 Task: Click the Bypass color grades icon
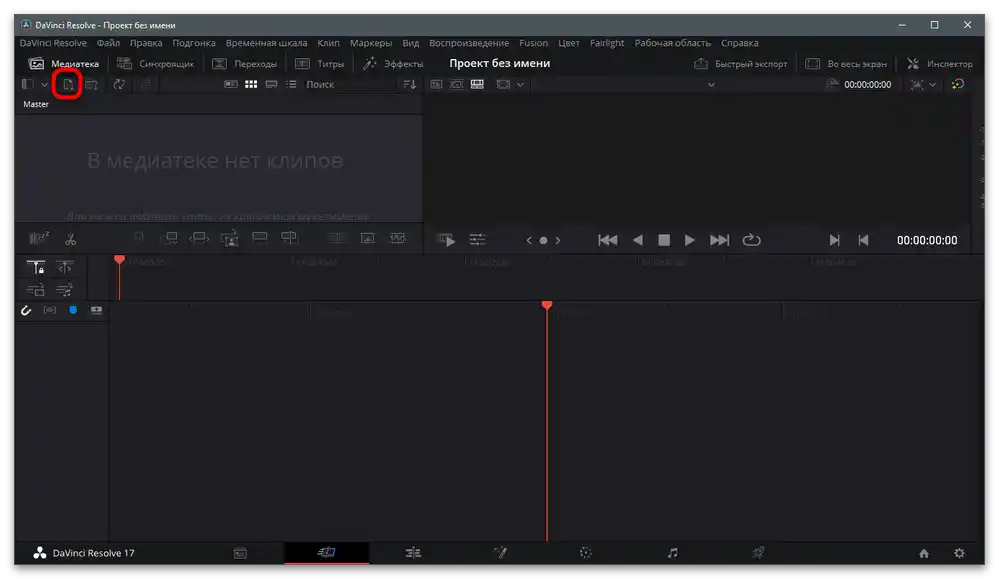click(958, 84)
